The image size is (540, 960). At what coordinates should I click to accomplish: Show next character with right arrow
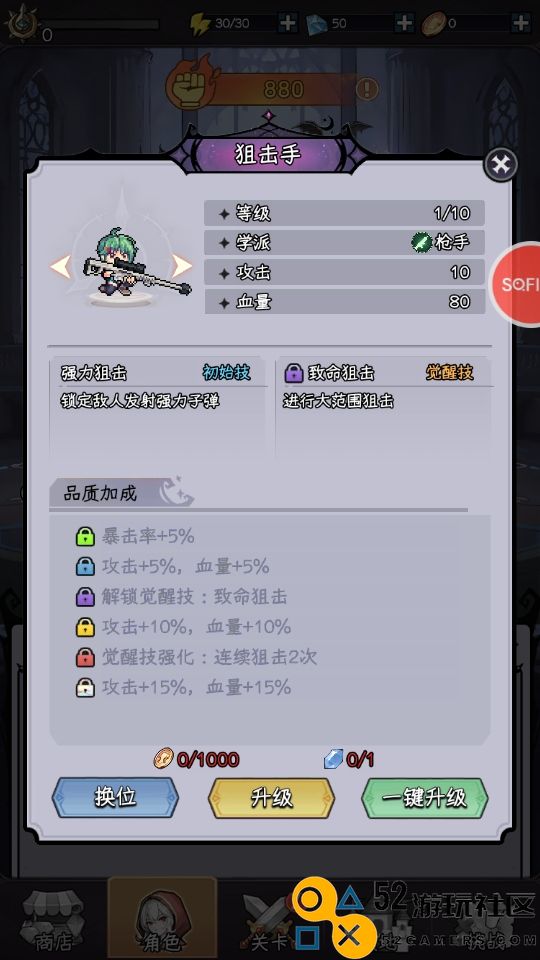(x=182, y=266)
